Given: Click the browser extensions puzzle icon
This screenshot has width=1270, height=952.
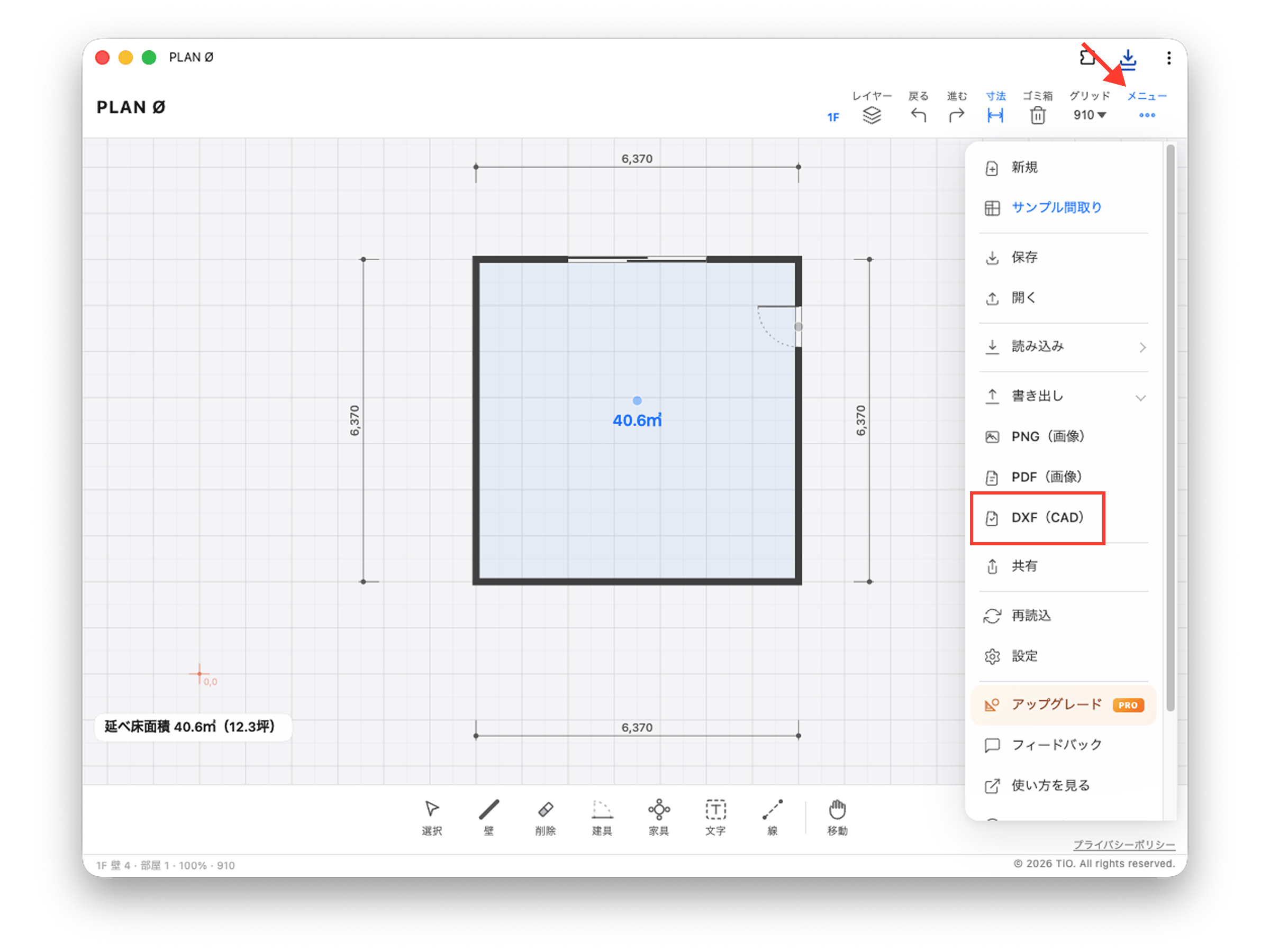Looking at the screenshot, I should [x=1087, y=57].
